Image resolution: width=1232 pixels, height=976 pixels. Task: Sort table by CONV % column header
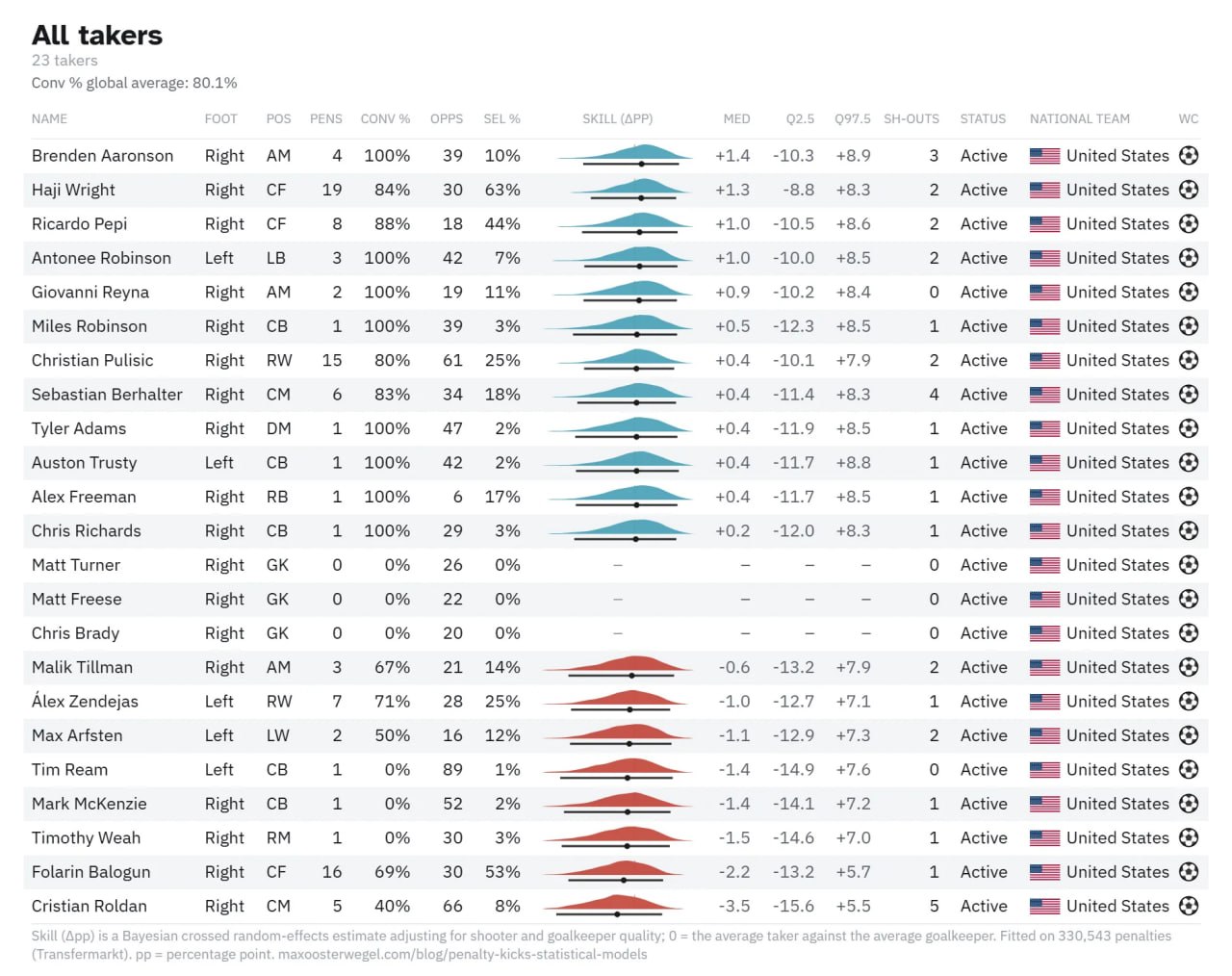pos(385,118)
